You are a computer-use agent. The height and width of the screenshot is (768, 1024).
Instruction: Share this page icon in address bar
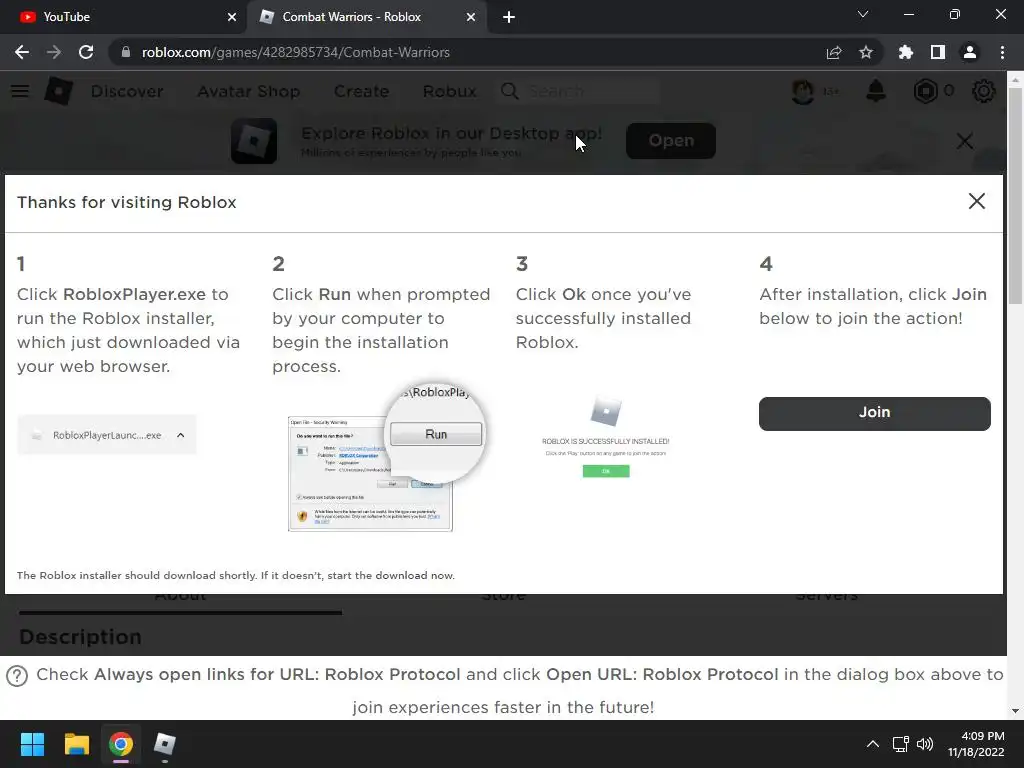tap(834, 52)
